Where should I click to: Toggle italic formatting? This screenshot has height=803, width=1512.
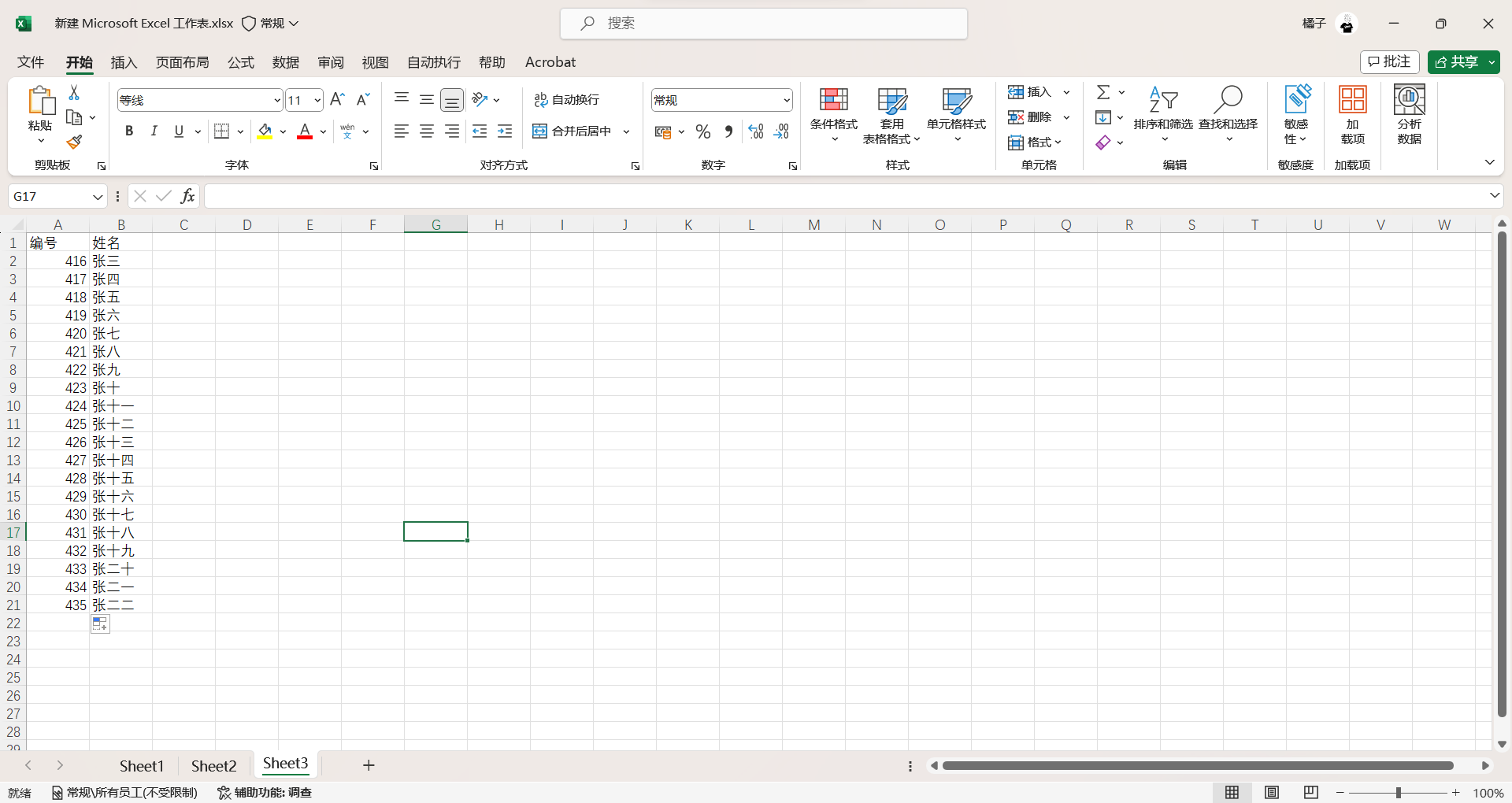tap(154, 131)
